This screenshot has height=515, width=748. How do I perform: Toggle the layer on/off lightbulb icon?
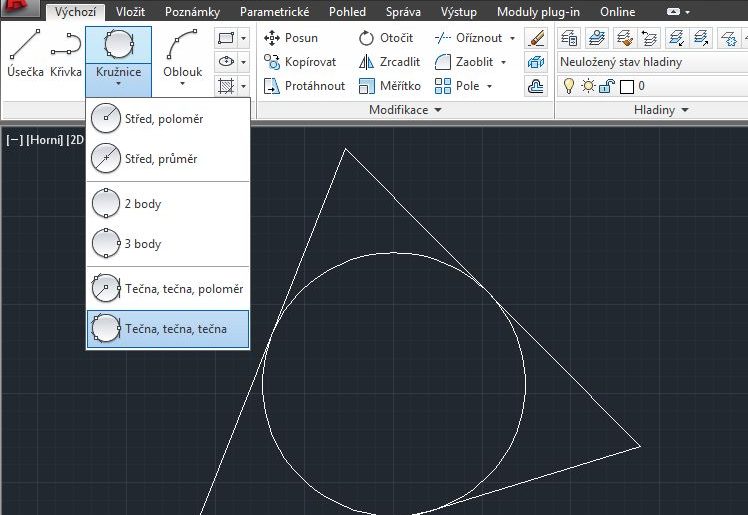tap(568, 86)
